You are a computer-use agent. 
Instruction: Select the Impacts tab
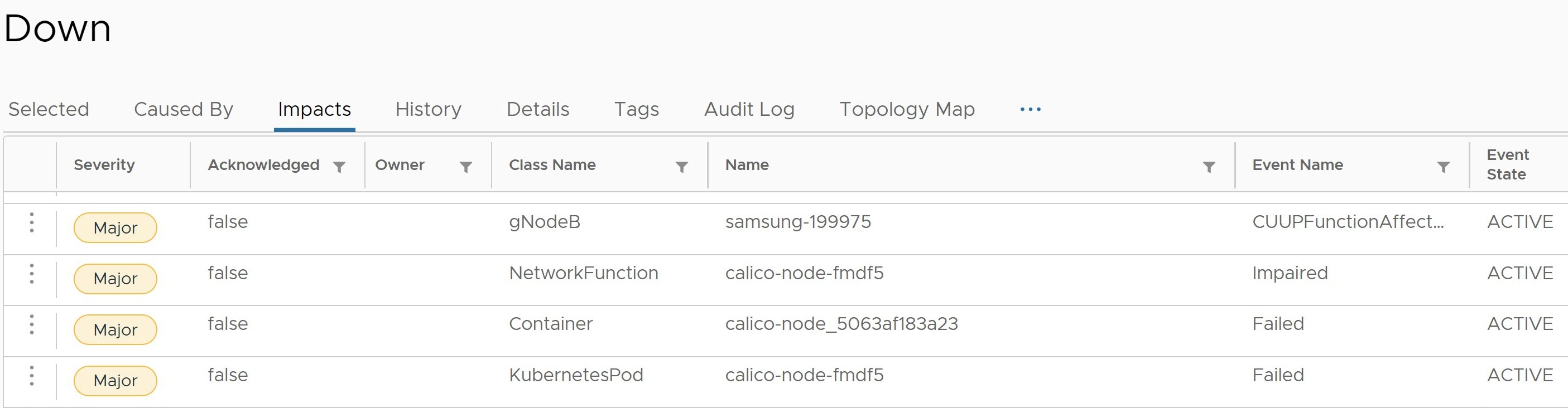314,109
